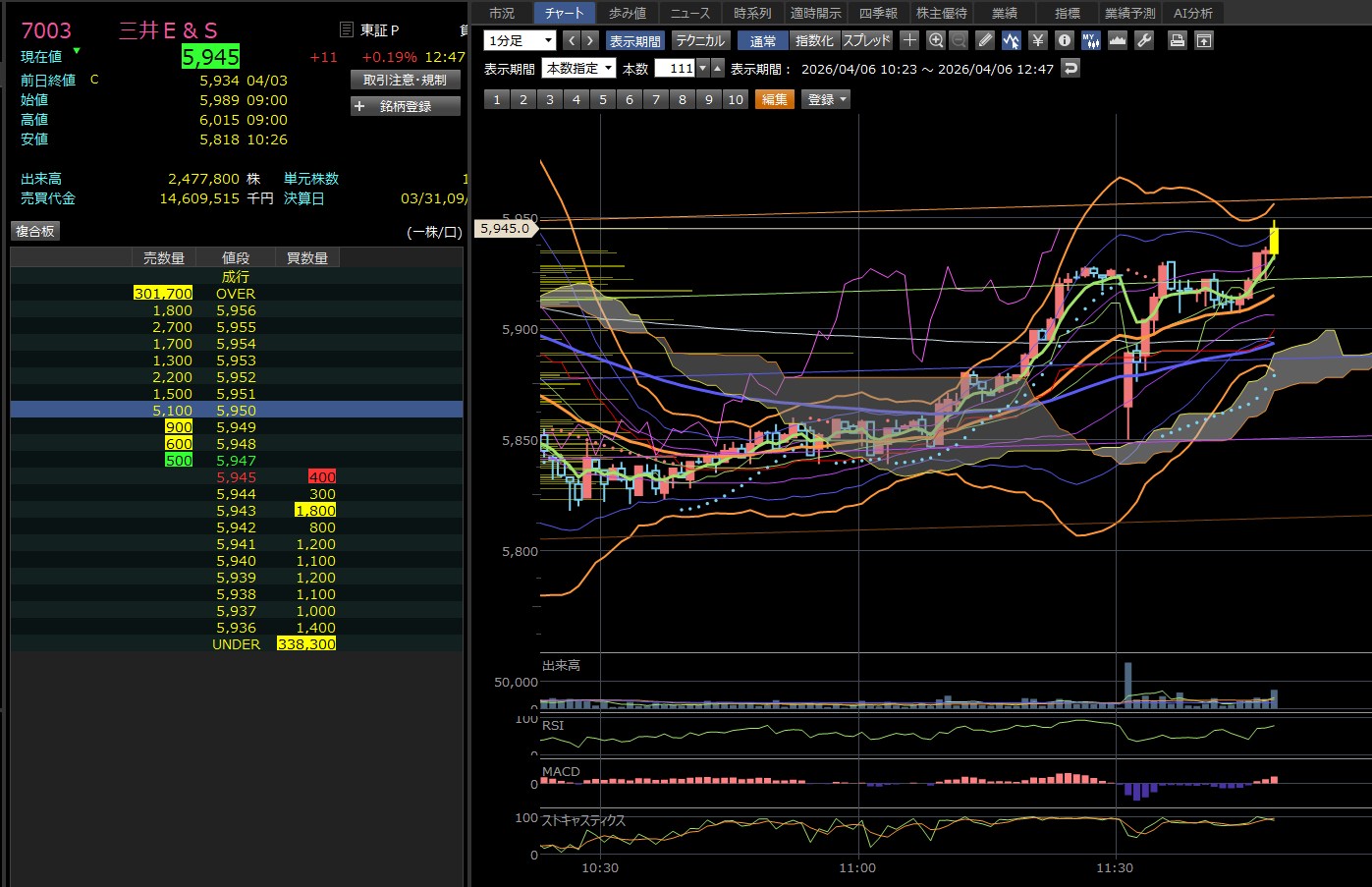The height and width of the screenshot is (887, 1372).
Task: Open the 1分足 timeframe dropdown
Action: 521,40
